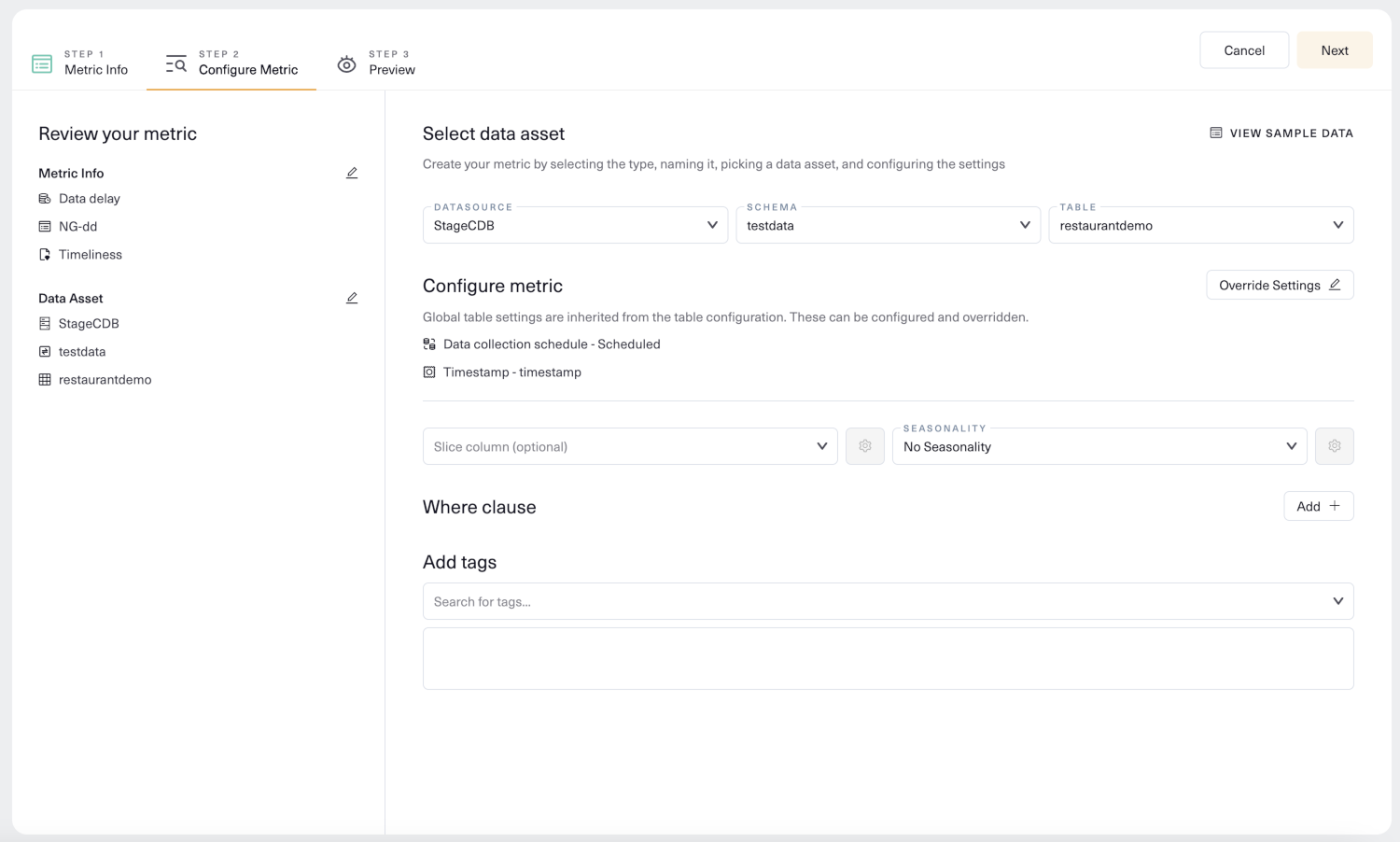Open the seasonality settings gear icon
Viewport: 1400px width, 842px height.
1335,446
